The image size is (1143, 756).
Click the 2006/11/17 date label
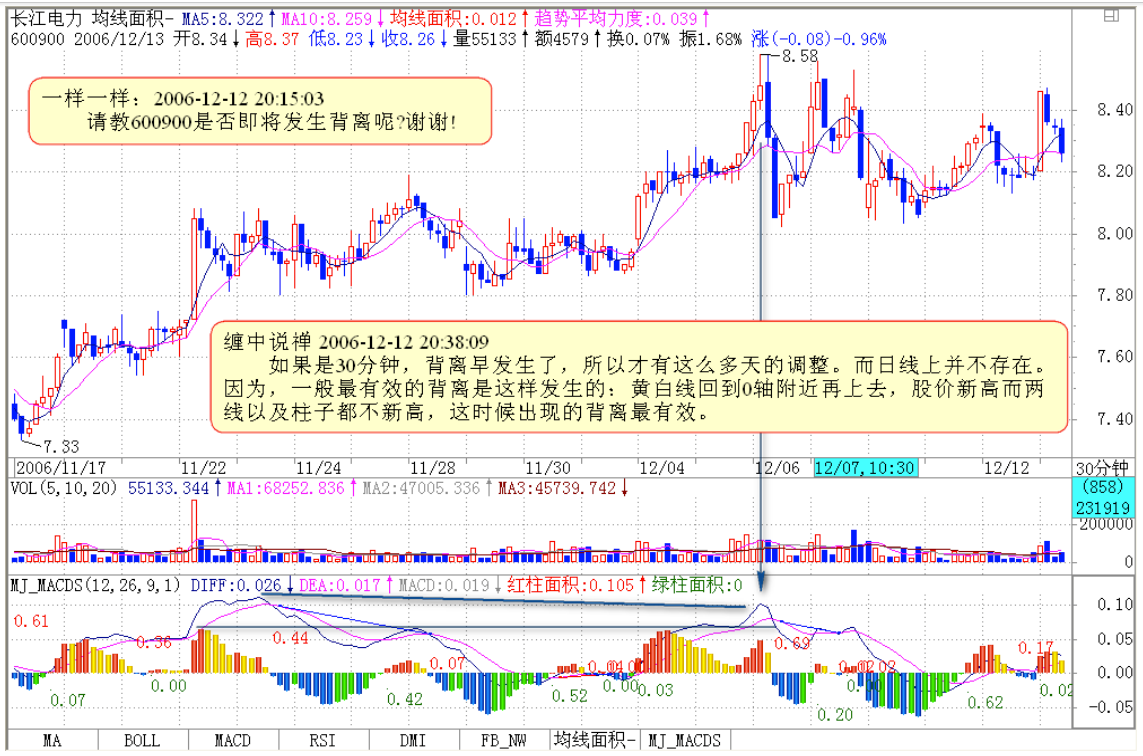click(x=61, y=467)
